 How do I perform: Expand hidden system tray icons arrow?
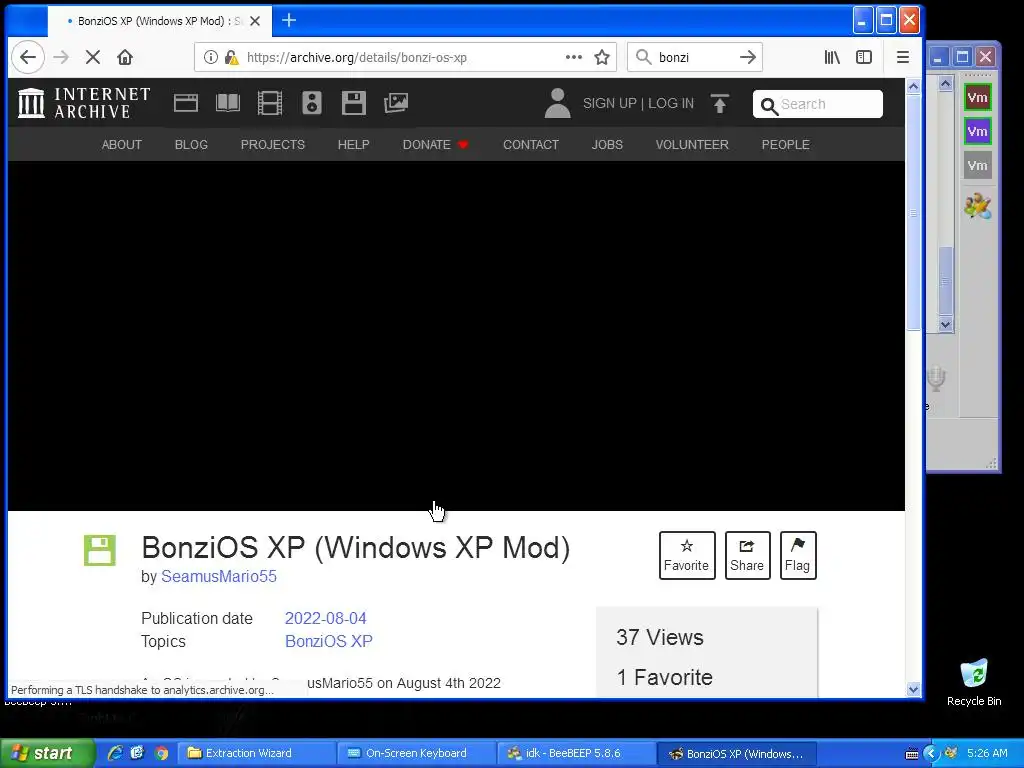(x=931, y=753)
